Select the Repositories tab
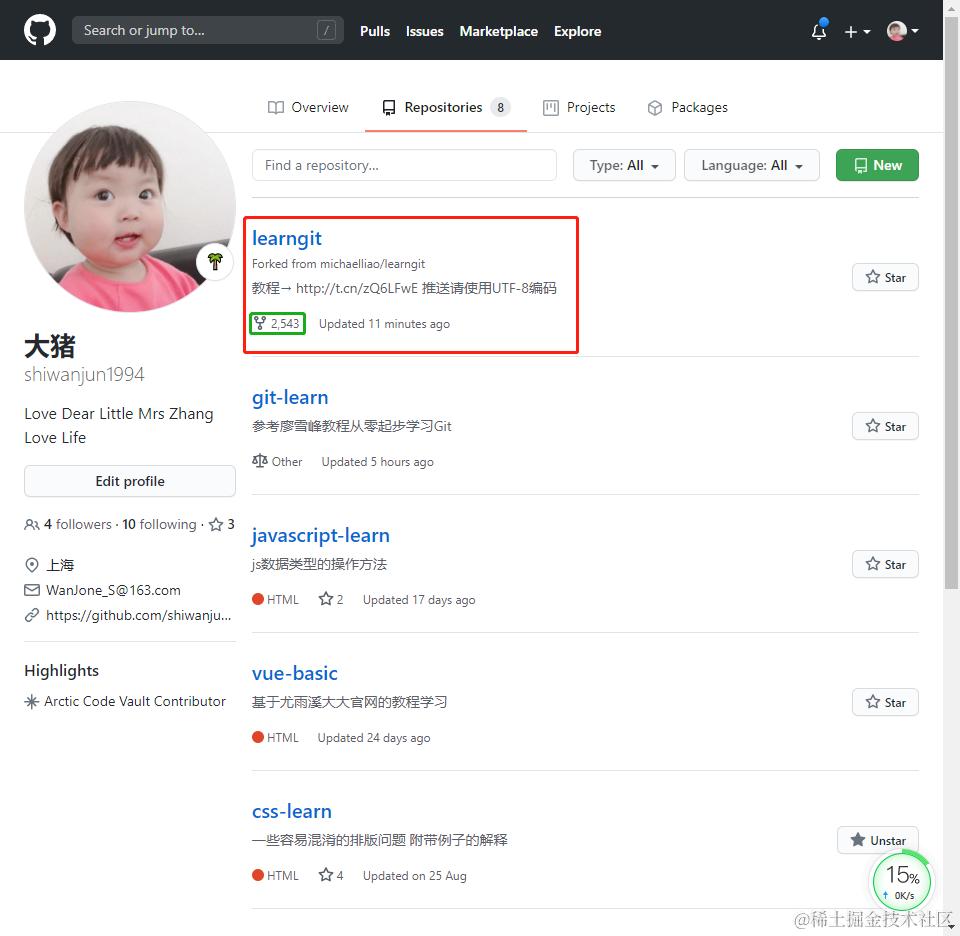The width and height of the screenshot is (960, 936). 446,107
